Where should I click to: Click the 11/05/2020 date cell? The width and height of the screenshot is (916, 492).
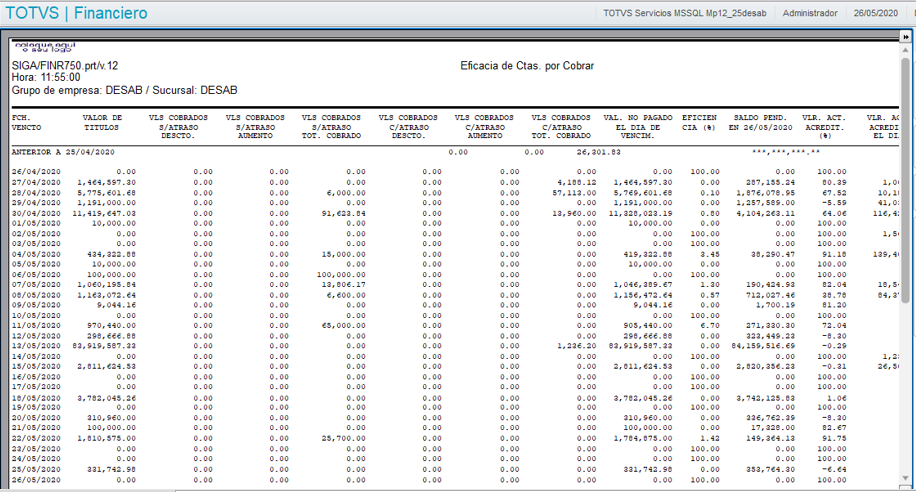[x=36, y=325]
